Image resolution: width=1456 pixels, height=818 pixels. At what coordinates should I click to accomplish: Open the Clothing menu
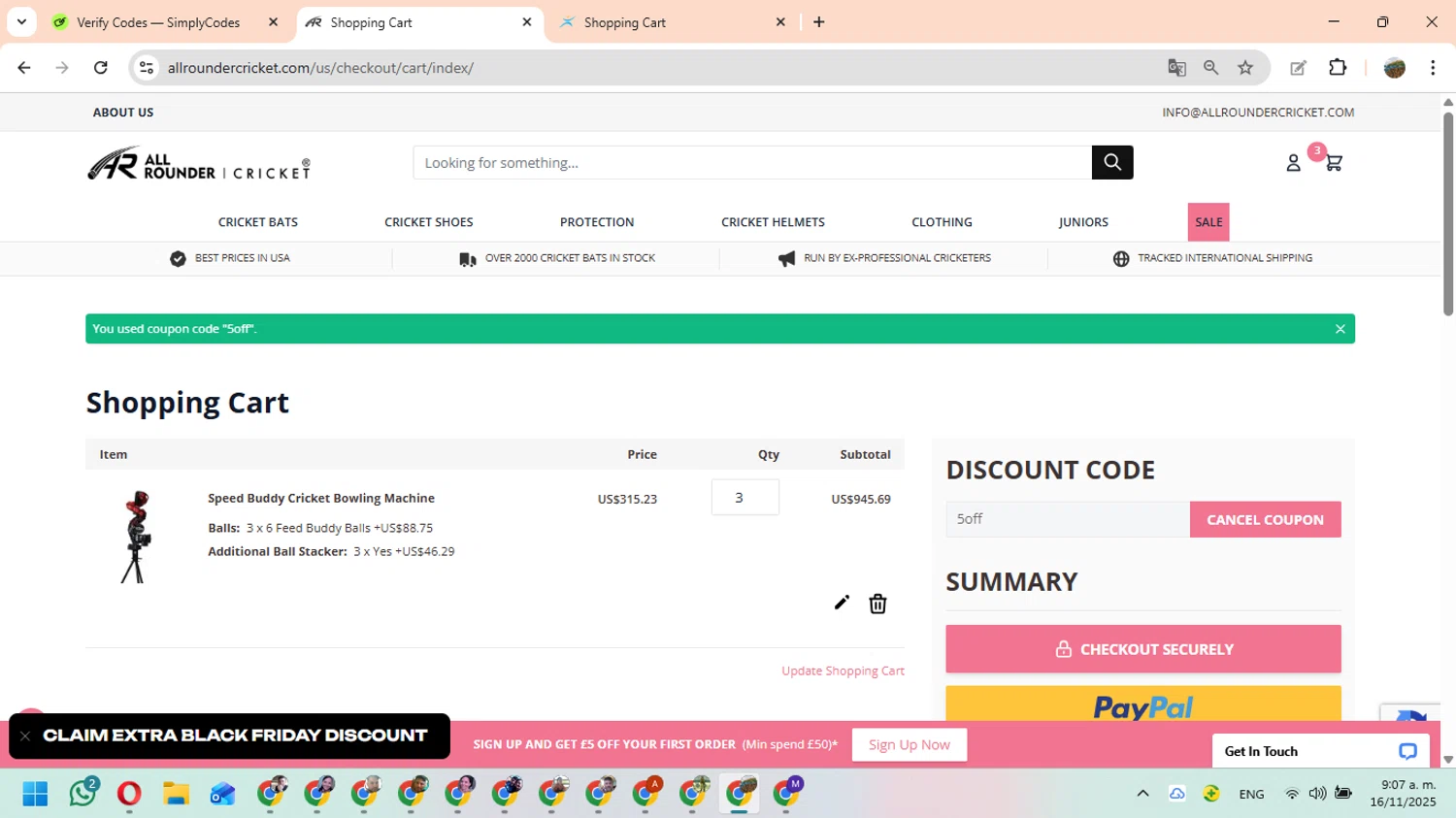point(942,222)
